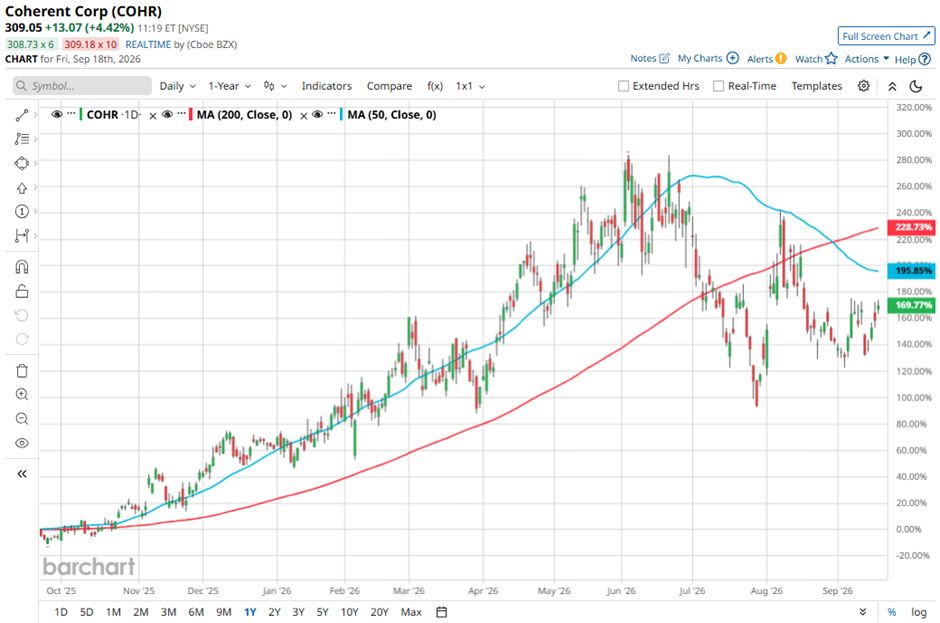Open chart settings gear icon
Viewport: 940px width, 623px height.
tap(863, 86)
